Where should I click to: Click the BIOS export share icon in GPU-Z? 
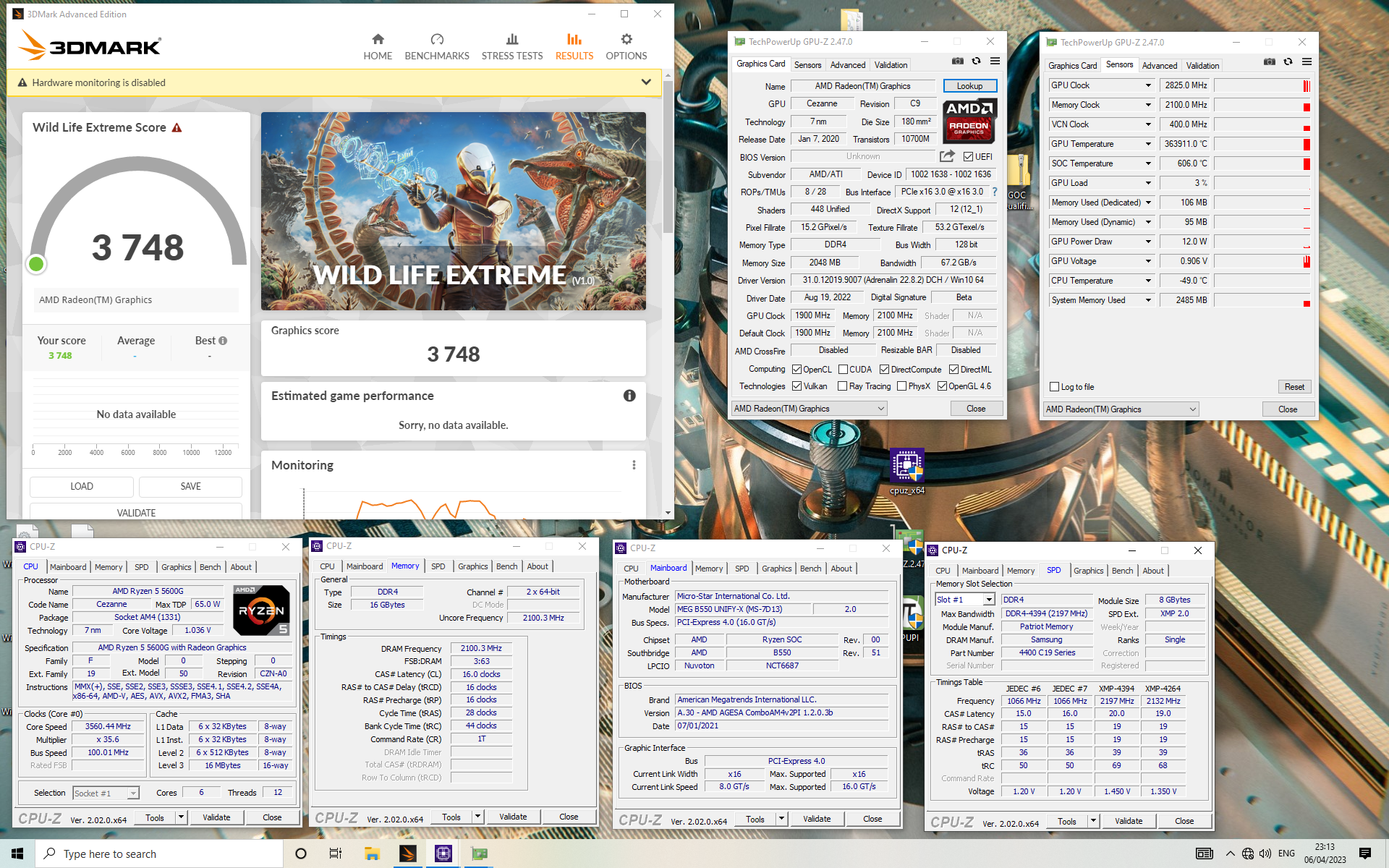tap(947, 156)
